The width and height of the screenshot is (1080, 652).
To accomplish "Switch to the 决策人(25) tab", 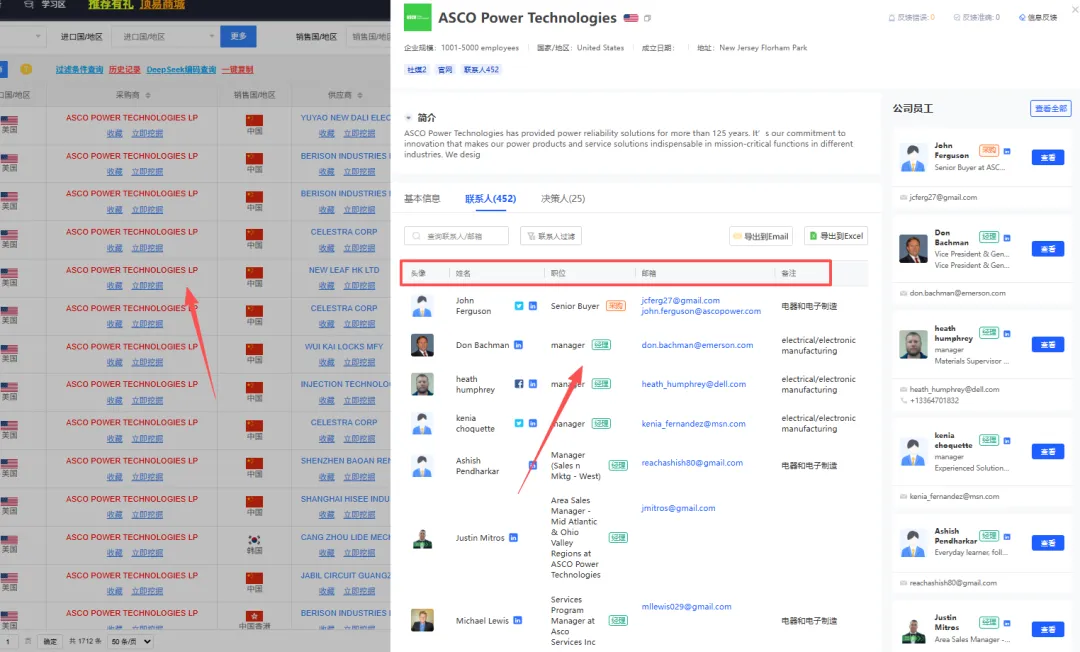I will (563, 198).
